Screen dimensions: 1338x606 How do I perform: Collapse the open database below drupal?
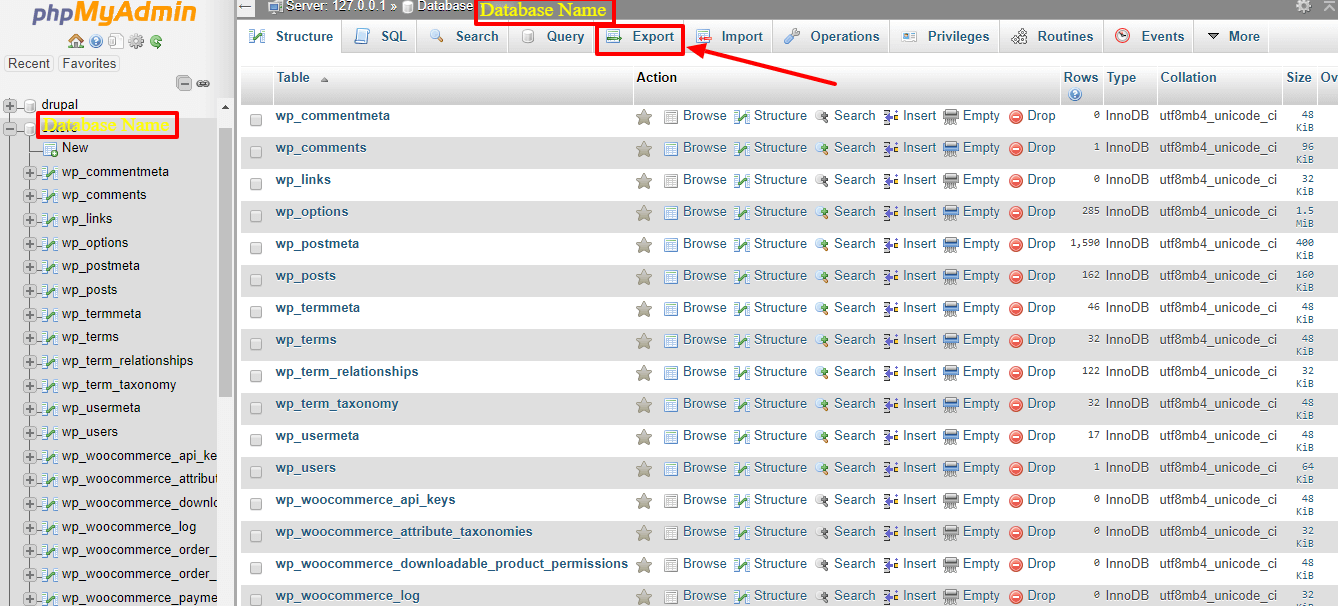(x=10, y=129)
